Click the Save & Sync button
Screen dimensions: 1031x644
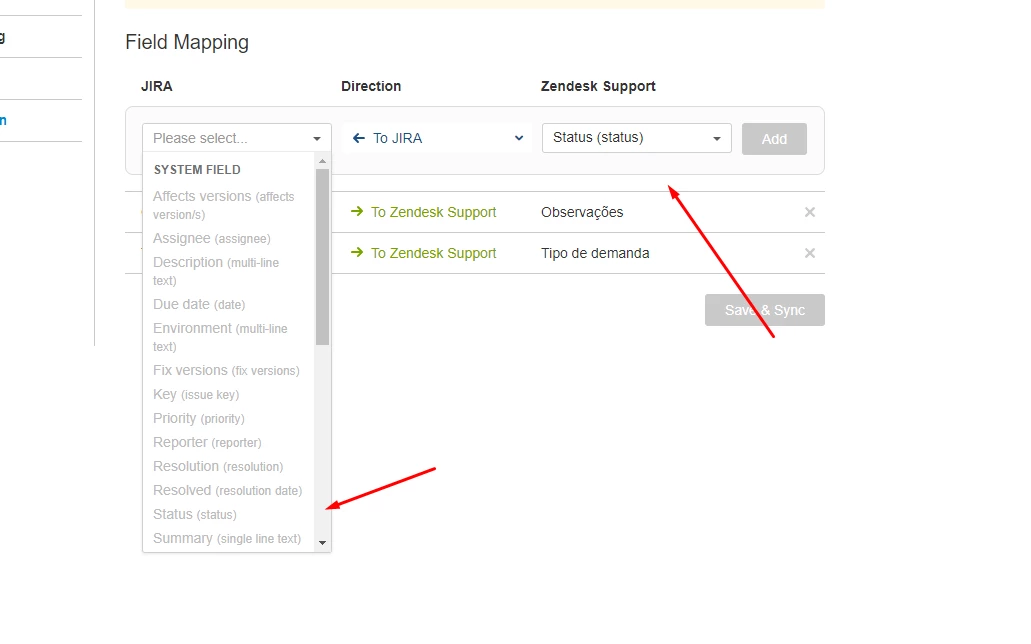765,310
